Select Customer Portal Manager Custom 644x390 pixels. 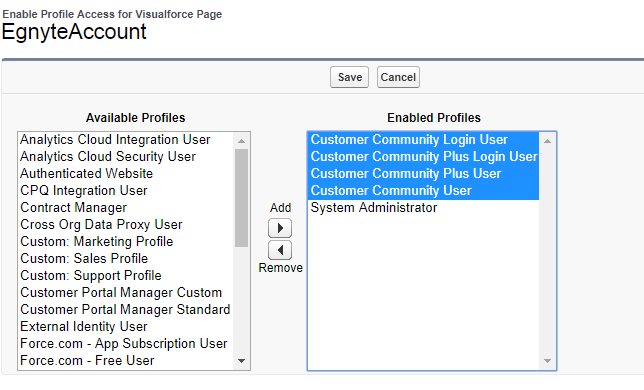126,293
